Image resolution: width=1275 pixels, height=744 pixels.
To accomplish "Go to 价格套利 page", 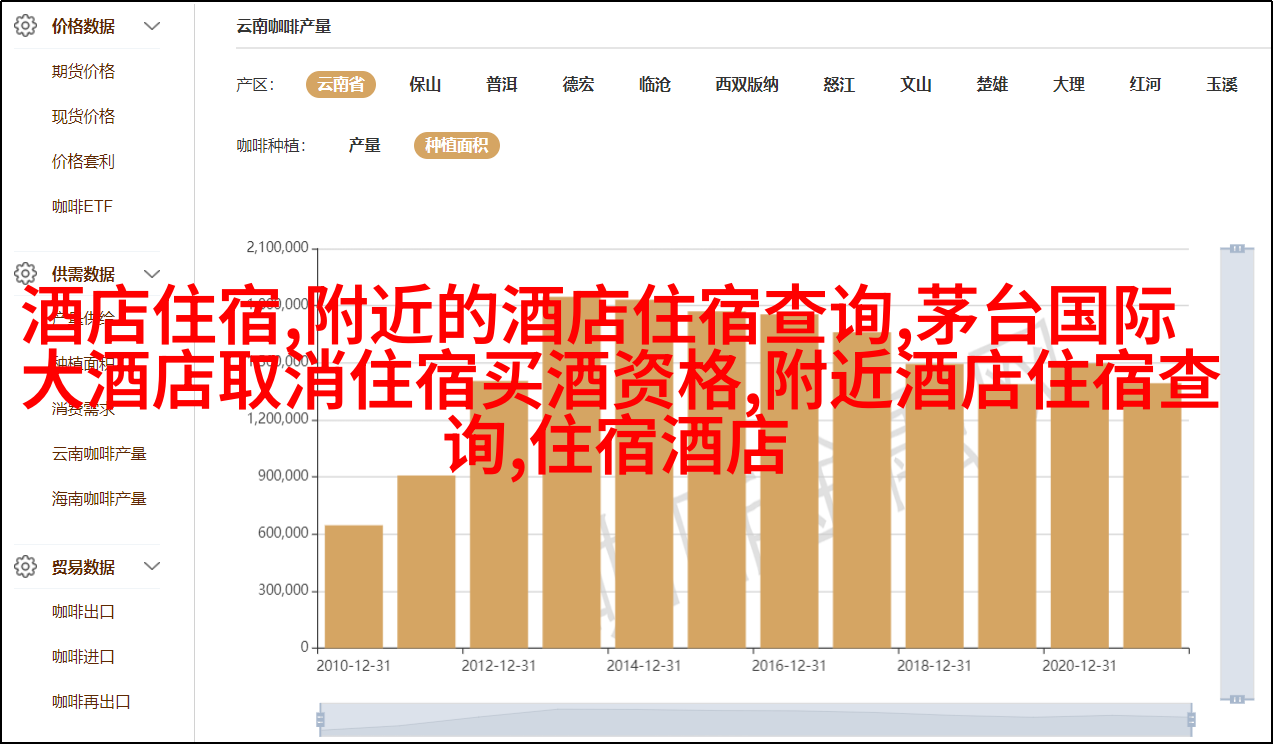I will click(x=84, y=162).
